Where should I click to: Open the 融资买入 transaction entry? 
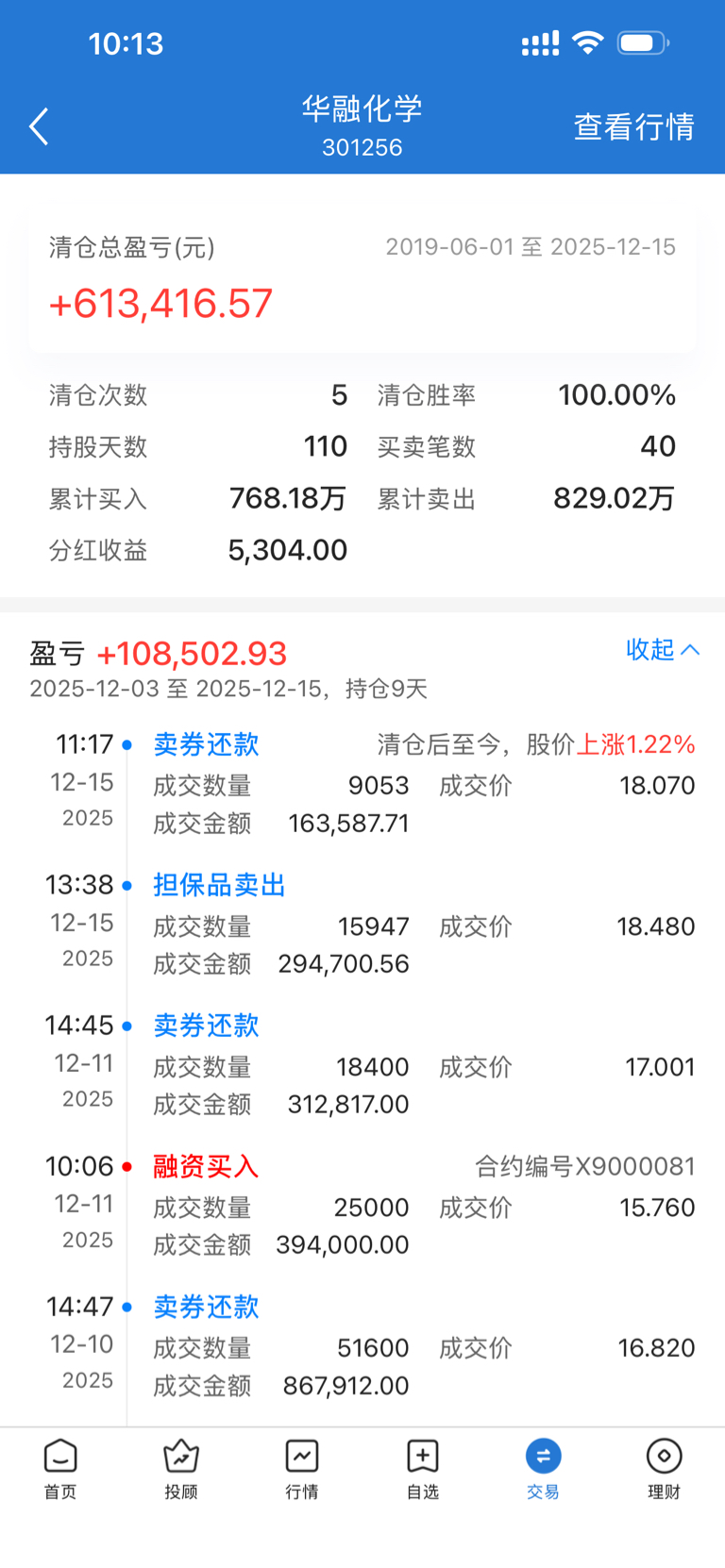click(206, 1166)
